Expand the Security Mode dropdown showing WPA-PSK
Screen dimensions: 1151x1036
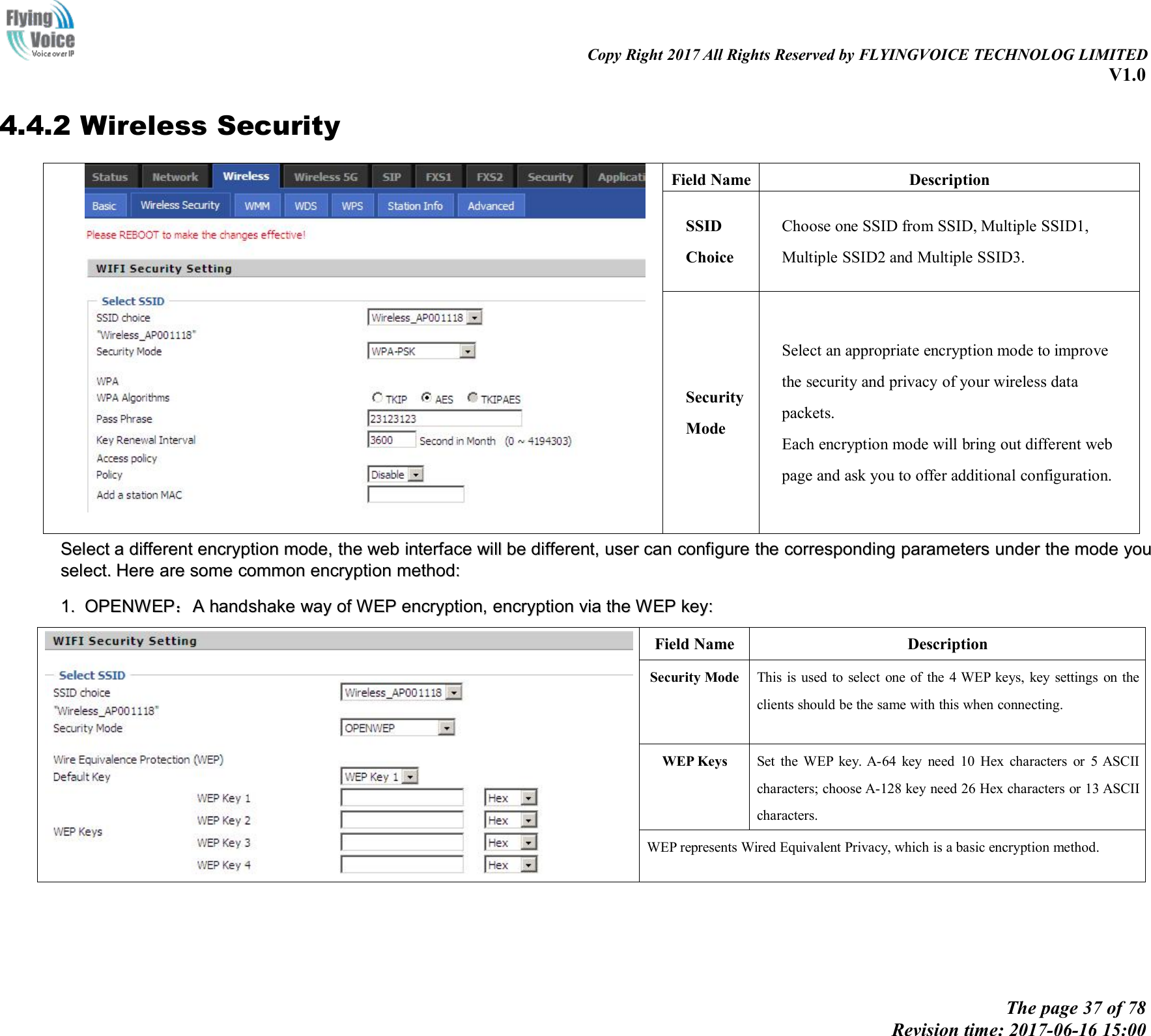tap(468, 350)
